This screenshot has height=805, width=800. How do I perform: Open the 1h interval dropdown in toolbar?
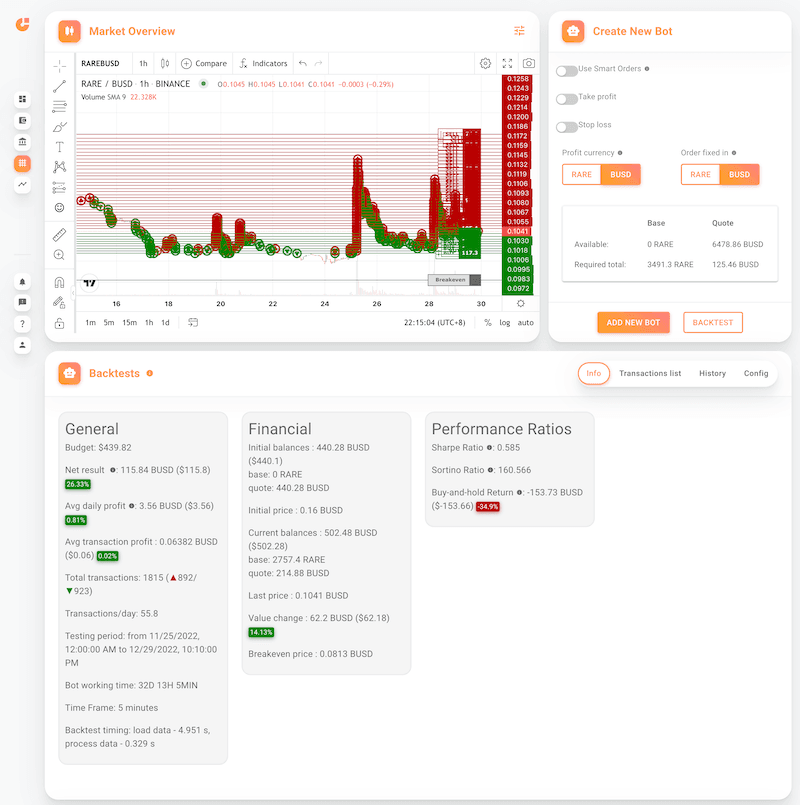[x=143, y=63]
